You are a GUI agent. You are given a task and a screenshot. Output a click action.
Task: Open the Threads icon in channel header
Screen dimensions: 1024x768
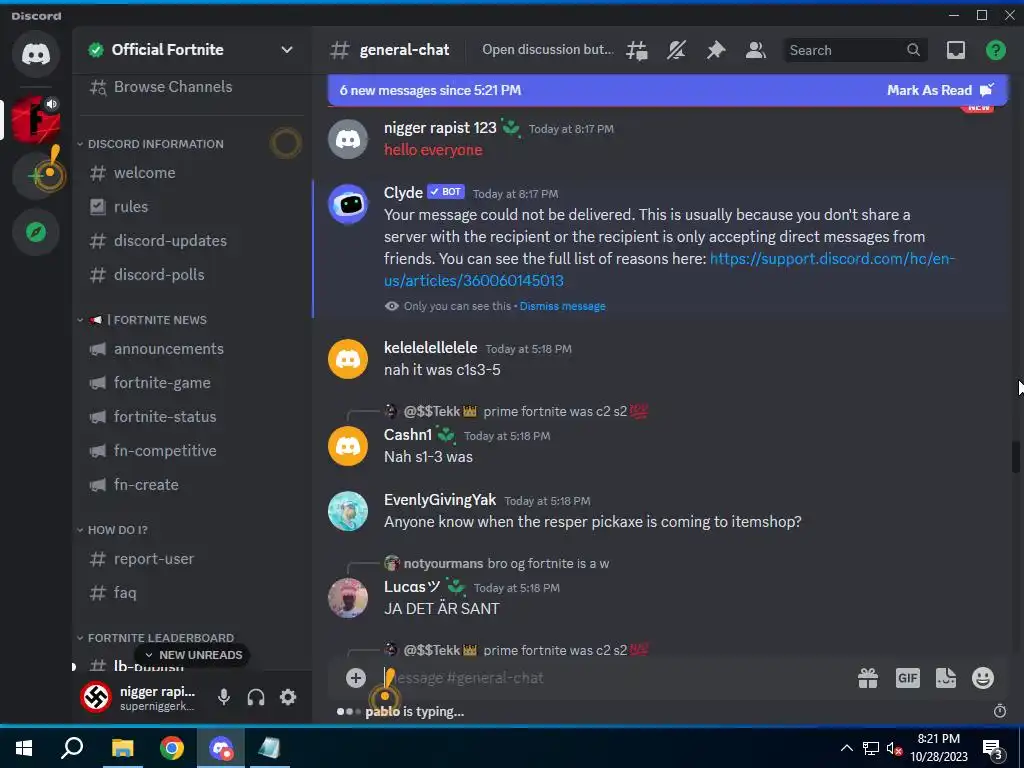(637, 50)
